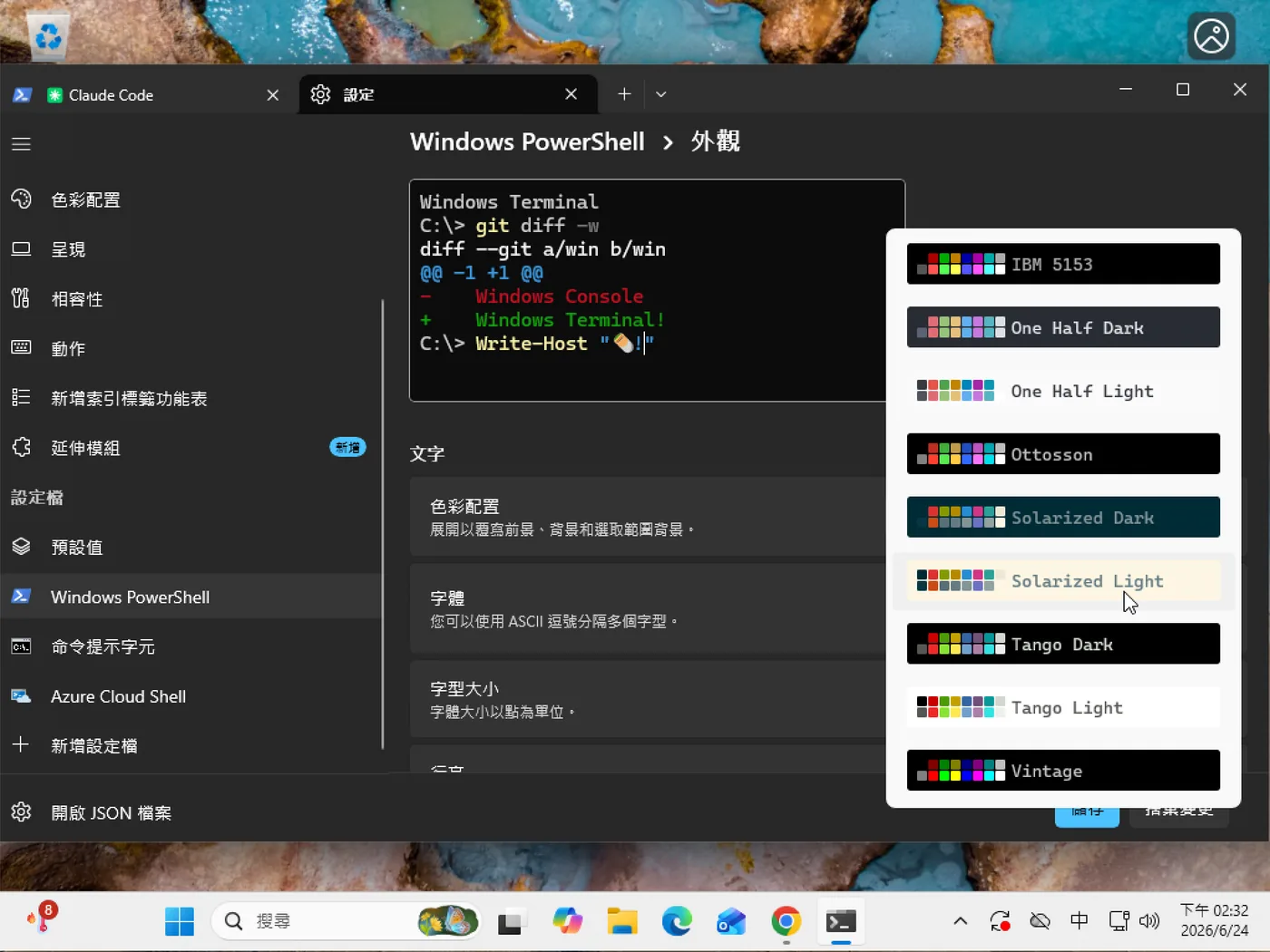Click the sidebar vertical scrollbar

(x=383, y=524)
